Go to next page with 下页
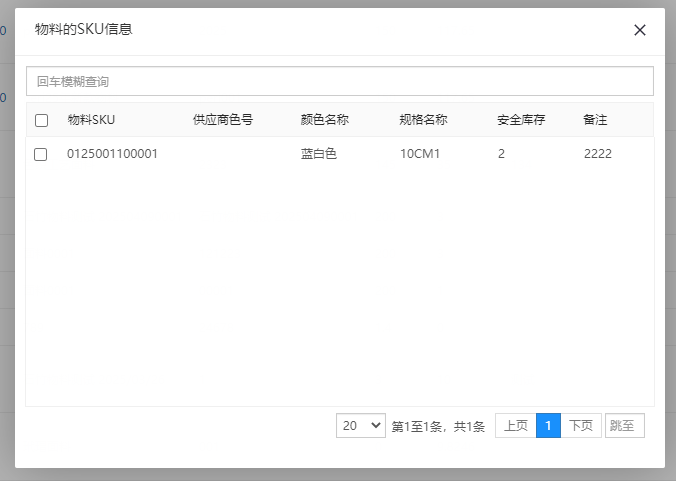Image resolution: width=676 pixels, height=481 pixels. [x=581, y=426]
